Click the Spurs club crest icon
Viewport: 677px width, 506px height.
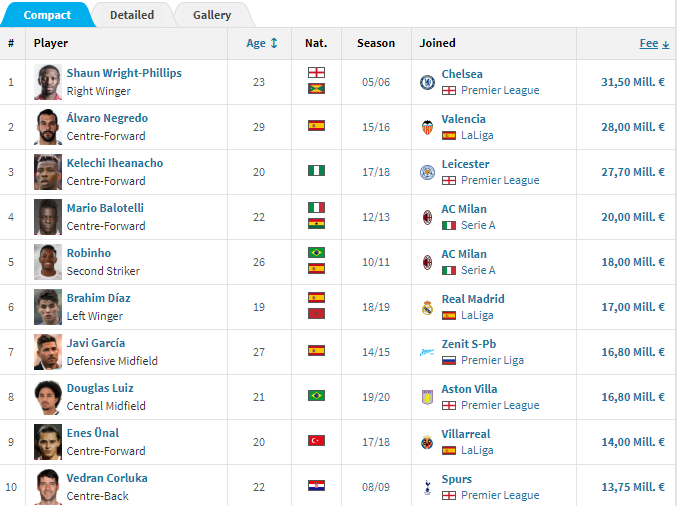[427, 487]
